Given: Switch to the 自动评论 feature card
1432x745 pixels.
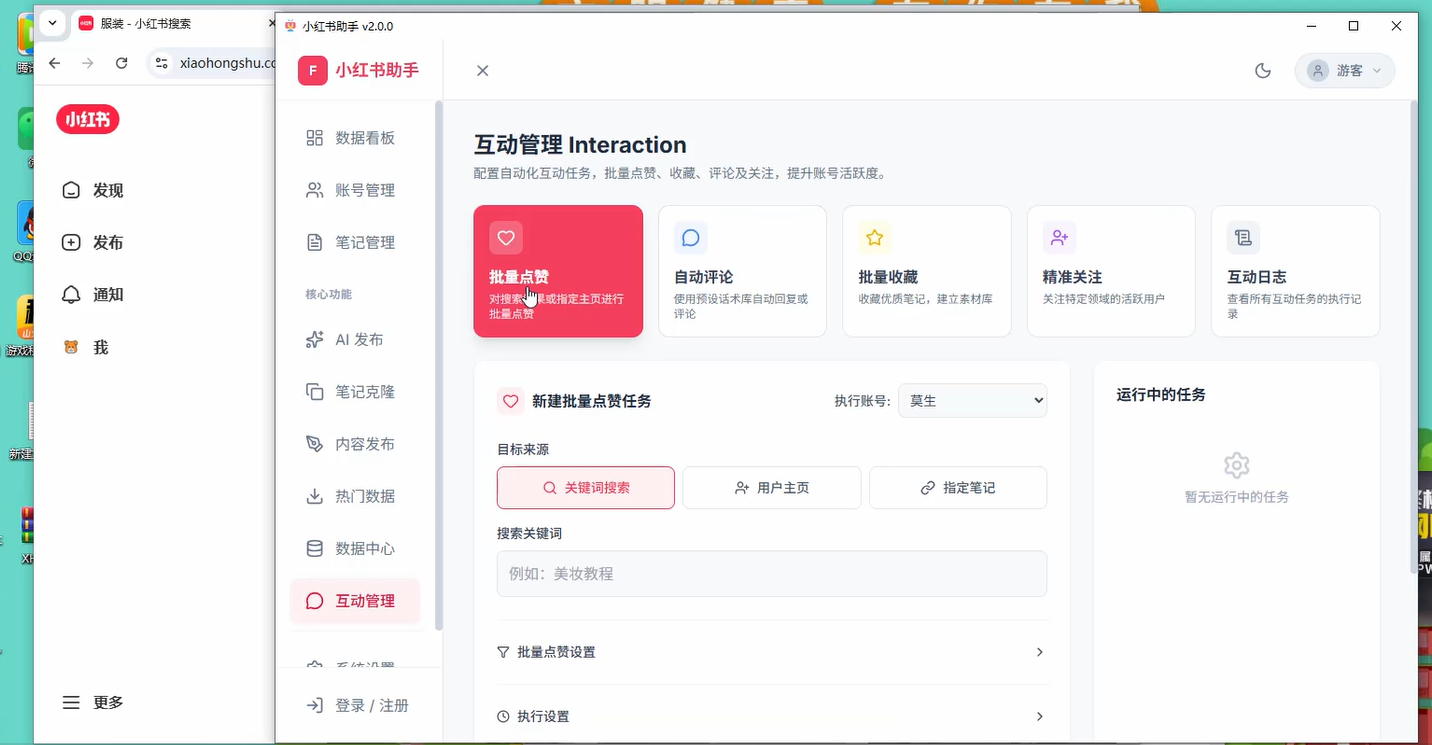Looking at the screenshot, I should pyautogui.click(x=742, y=270).
